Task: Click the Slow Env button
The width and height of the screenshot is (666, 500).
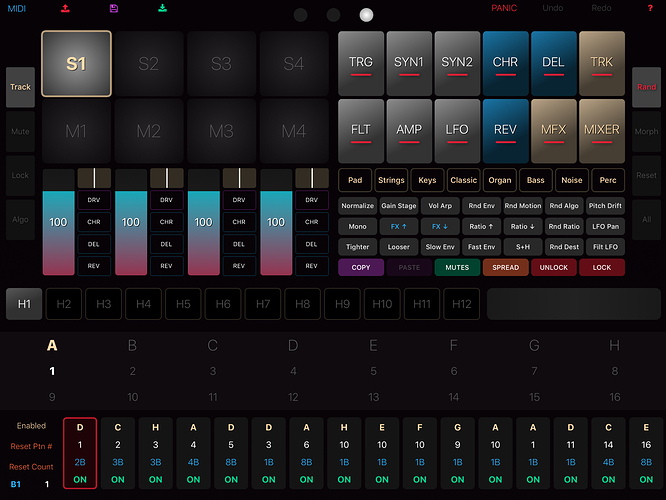Action: point(440,247)
